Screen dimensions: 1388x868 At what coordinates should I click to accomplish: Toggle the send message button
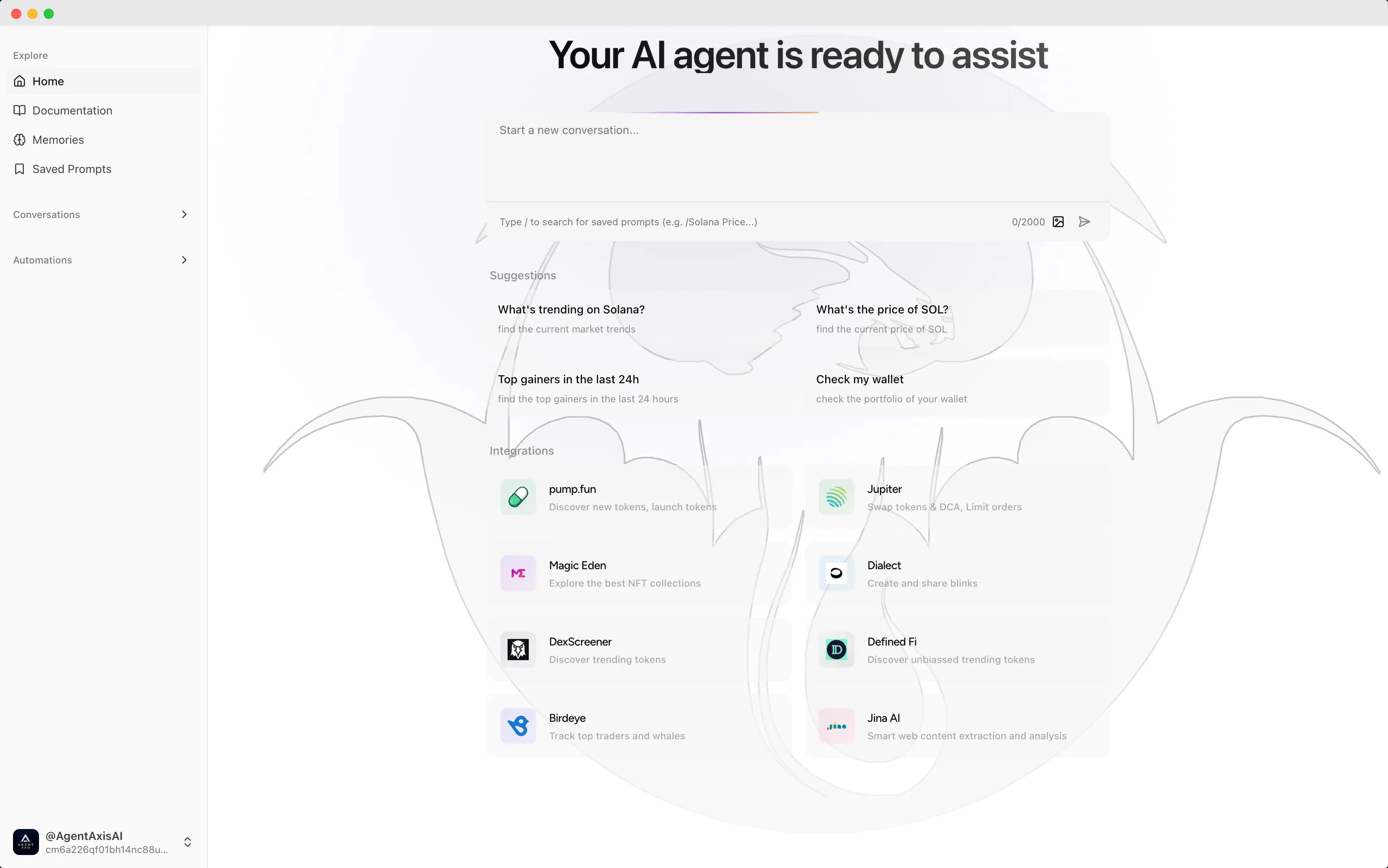(x=1085, y=221)
